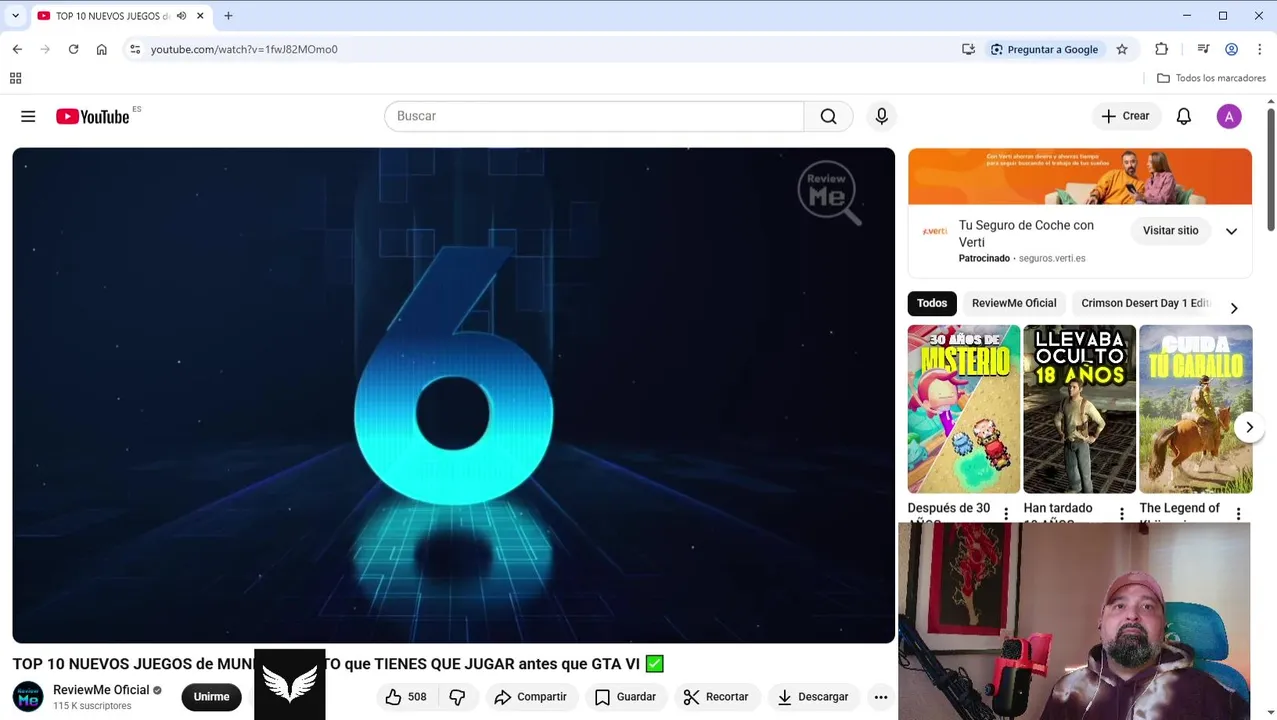
Task: Click the Unirme button
Action: click(211, 697)
